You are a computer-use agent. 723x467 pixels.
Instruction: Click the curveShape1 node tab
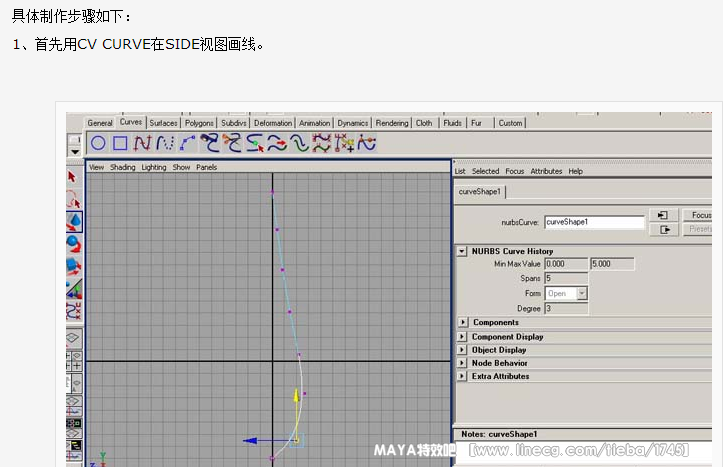(x=480, y=192)
